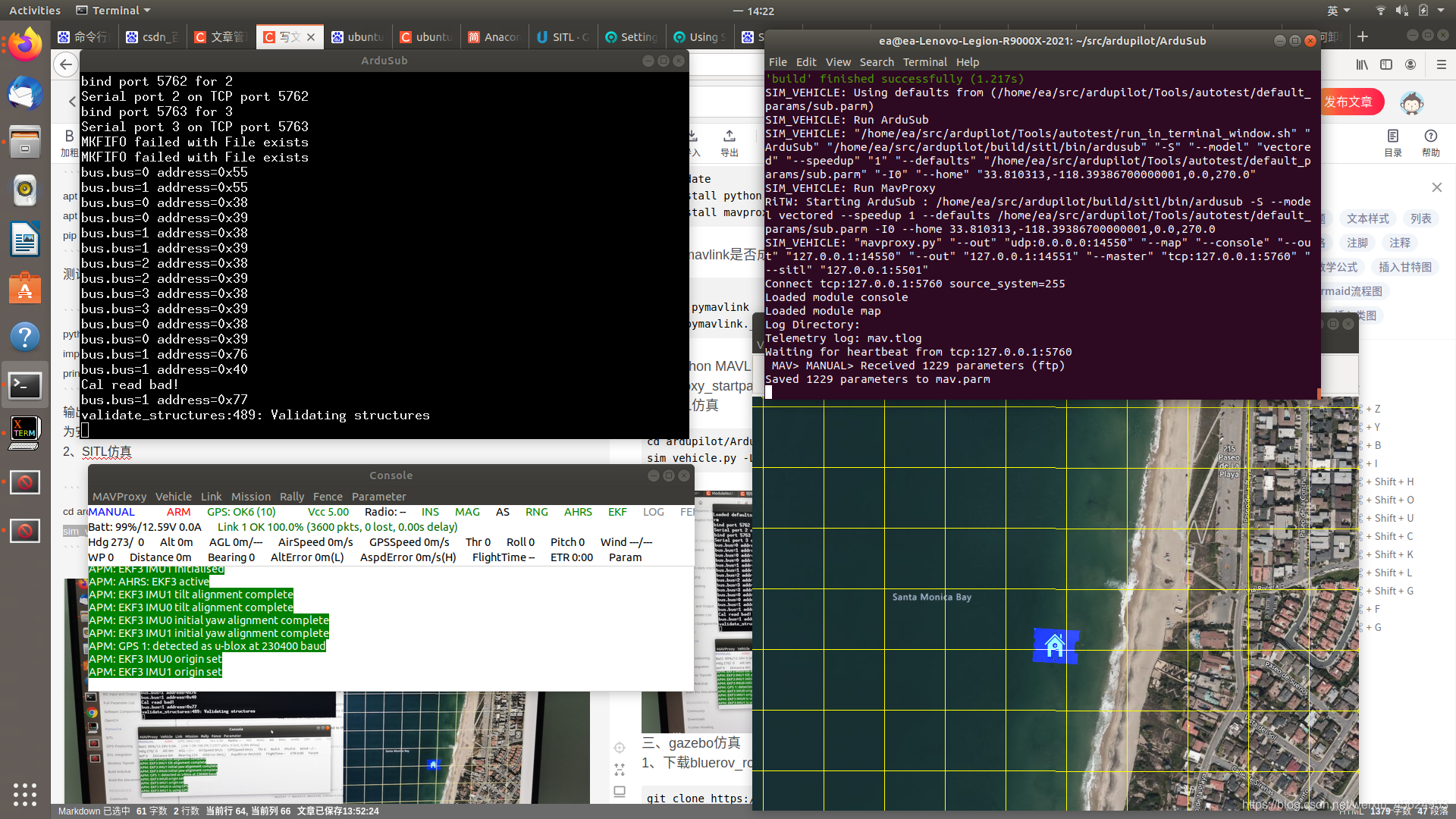Show applications grid at dock bottom
The height and width of the screenshot is (819, 1456).
tap(25, 794)
